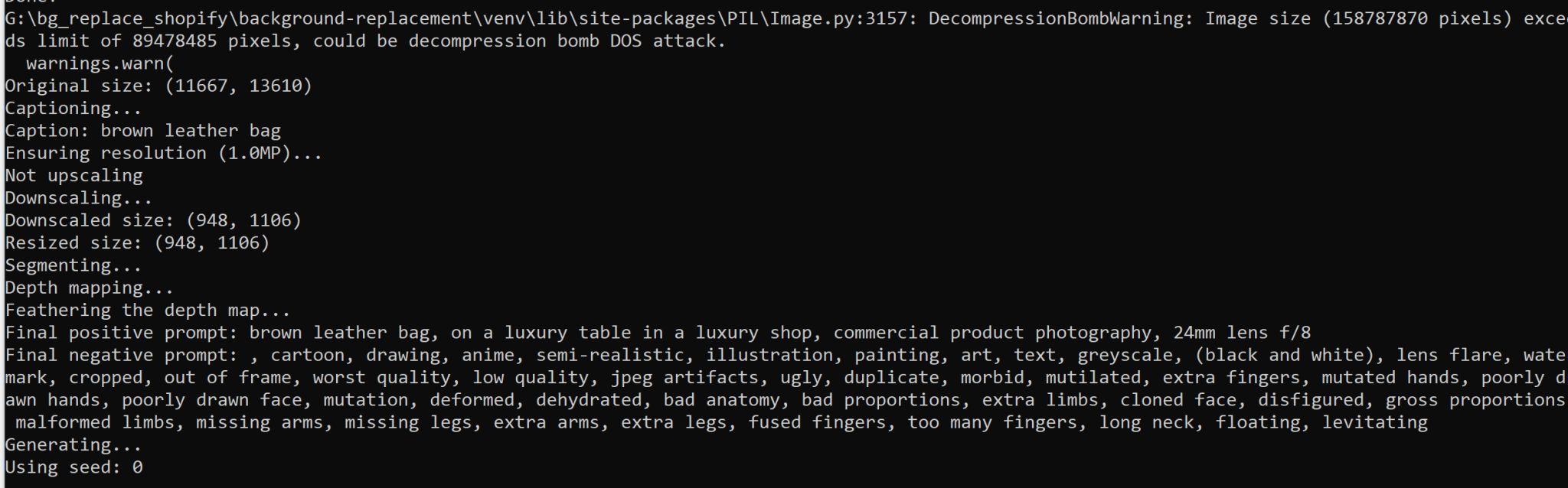Viewport: 1568px width, 488px height.
Task: Click the 'Segmenting...' output line
Action: (x=73, y=265)
